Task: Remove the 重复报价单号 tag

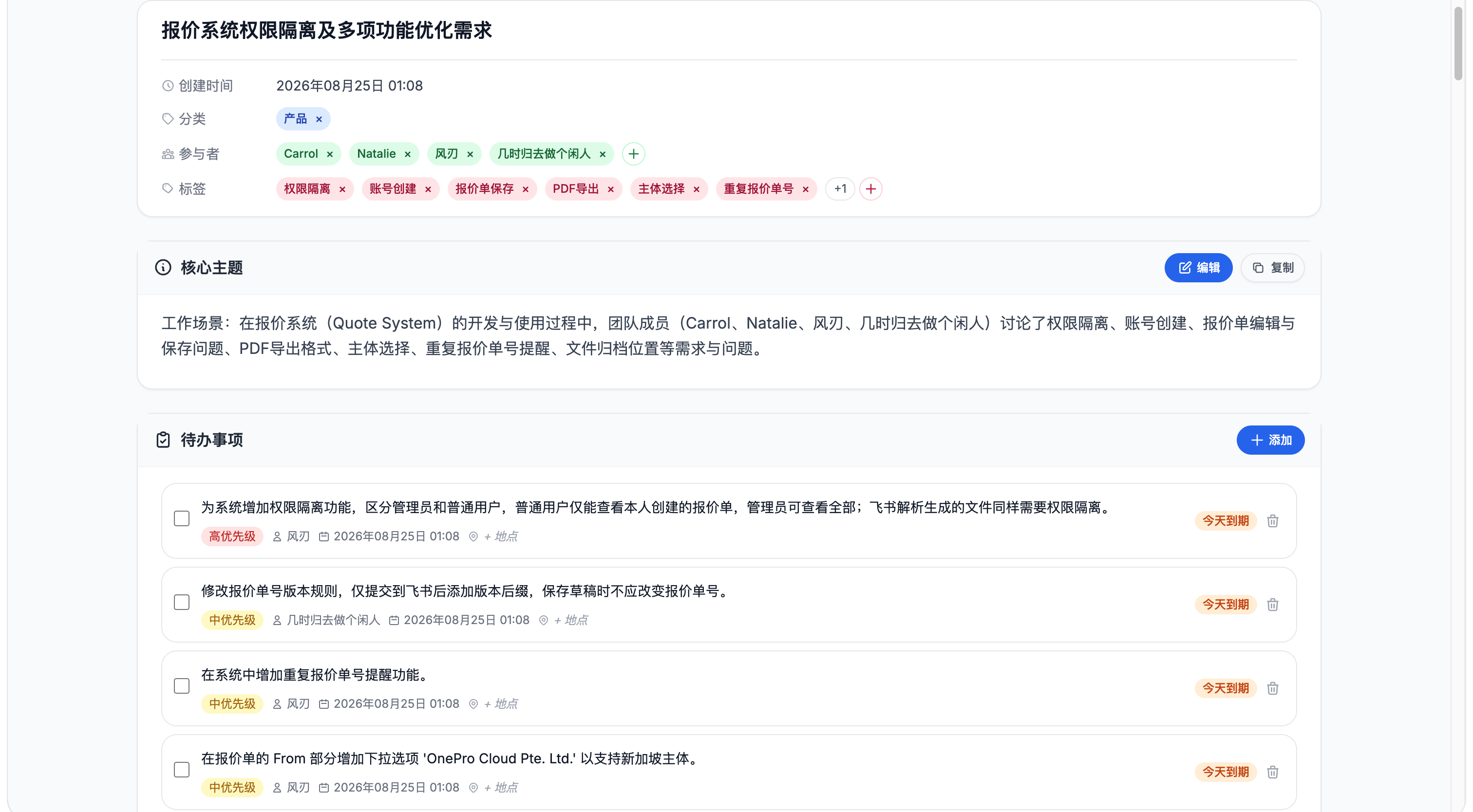Action: [806, 189]
